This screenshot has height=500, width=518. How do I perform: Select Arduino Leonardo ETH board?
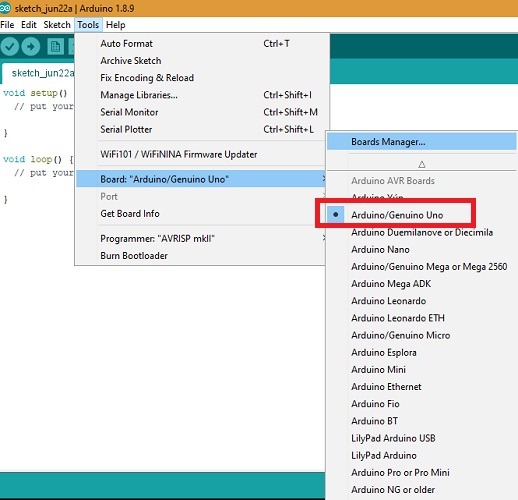pos(422,318)
